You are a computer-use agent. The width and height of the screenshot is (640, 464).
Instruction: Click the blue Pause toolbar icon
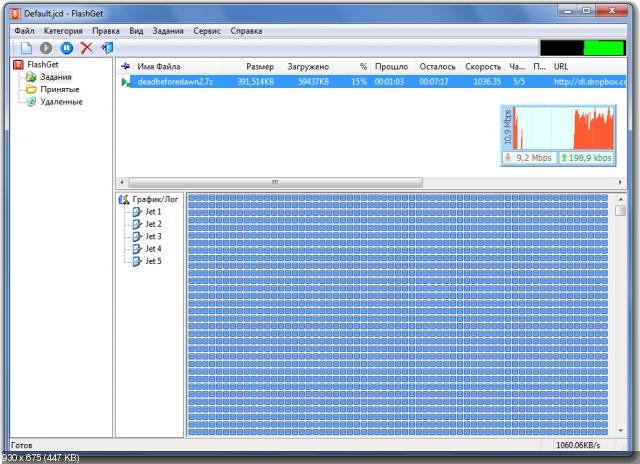67,48
